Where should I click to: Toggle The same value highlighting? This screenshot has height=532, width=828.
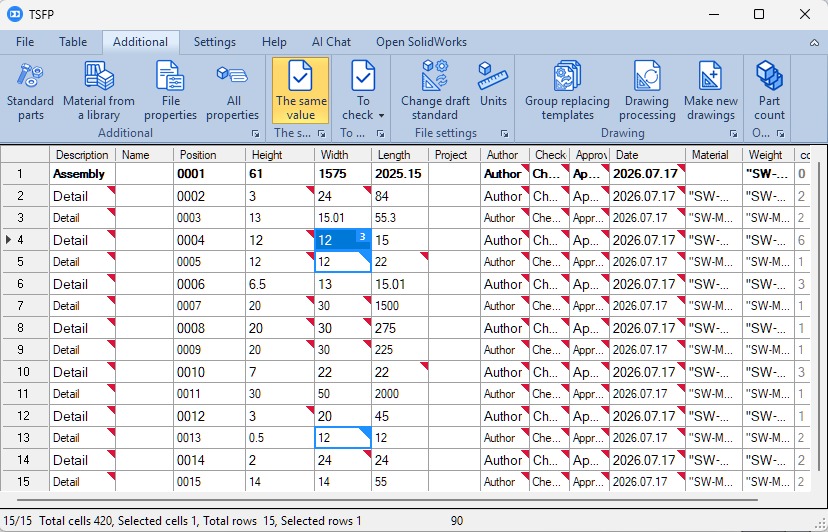[300, 91]
